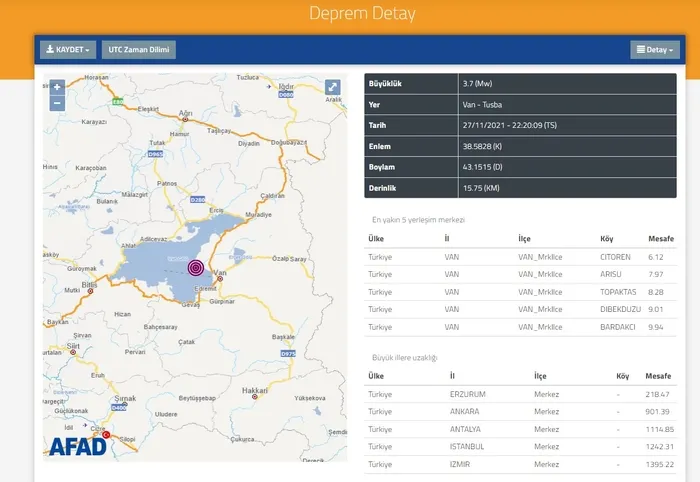This screenshot has width=700, height=482.
Task: Select the CITOREN nearest settlement row
Action: 521,257
